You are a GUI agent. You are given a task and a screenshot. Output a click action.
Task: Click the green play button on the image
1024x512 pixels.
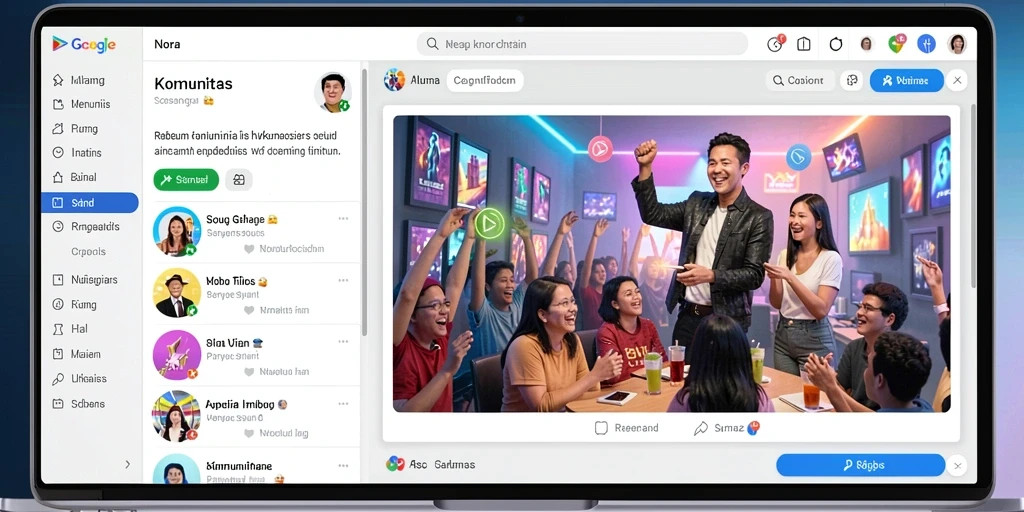(489, 224)
